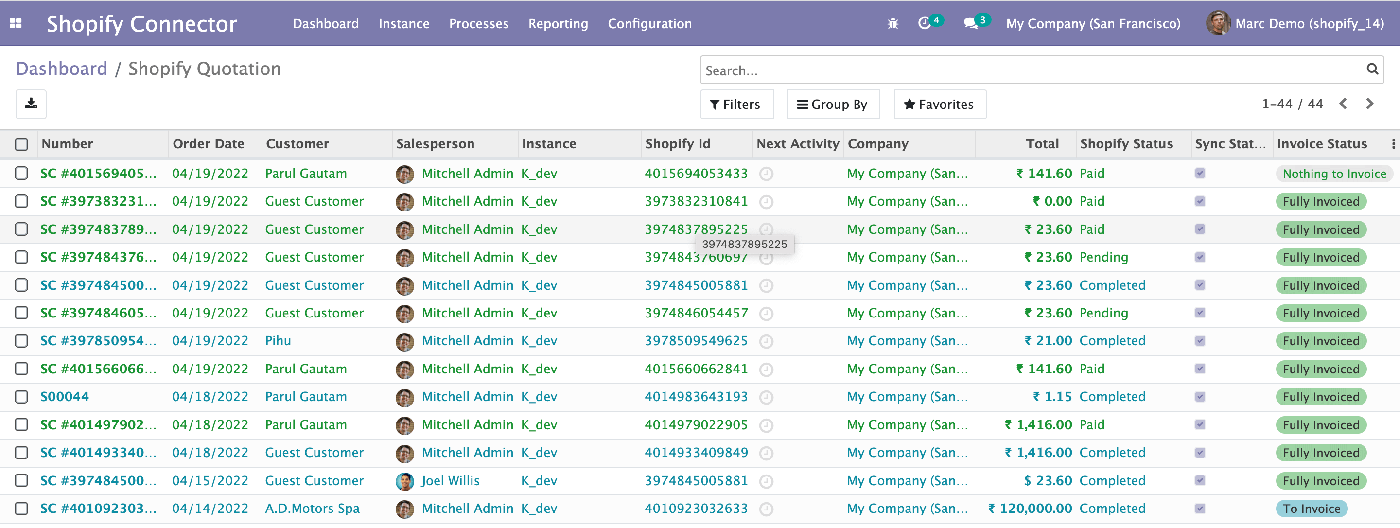Click activity clock for 4014979022905 row
The image size is (1400, 528).
766,425
